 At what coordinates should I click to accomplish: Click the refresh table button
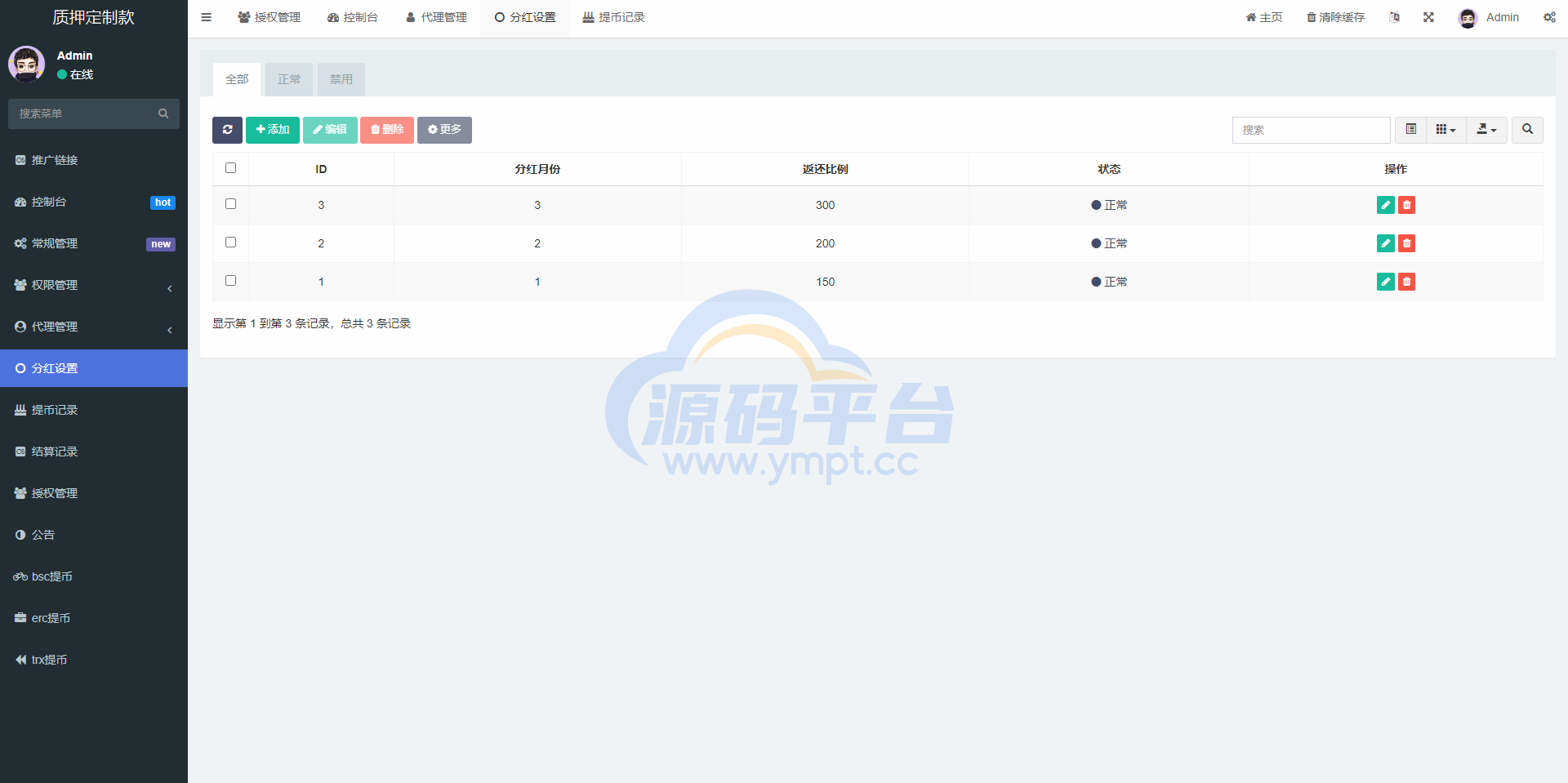[x=227, y=130]
